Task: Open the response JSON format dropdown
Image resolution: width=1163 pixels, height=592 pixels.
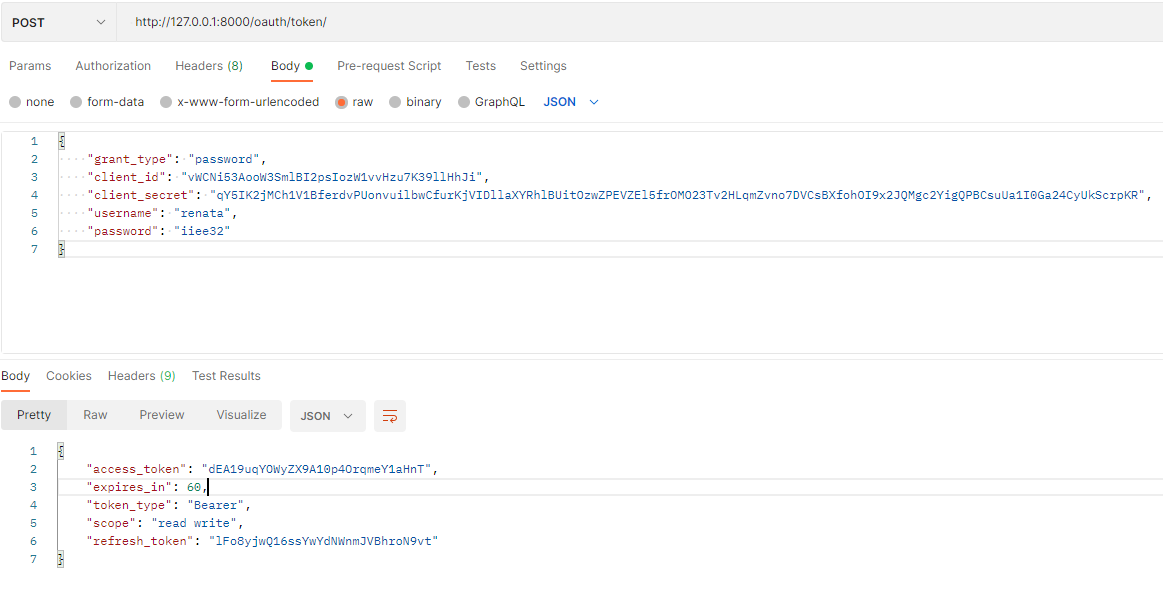Action: click(x=327, y=416)
